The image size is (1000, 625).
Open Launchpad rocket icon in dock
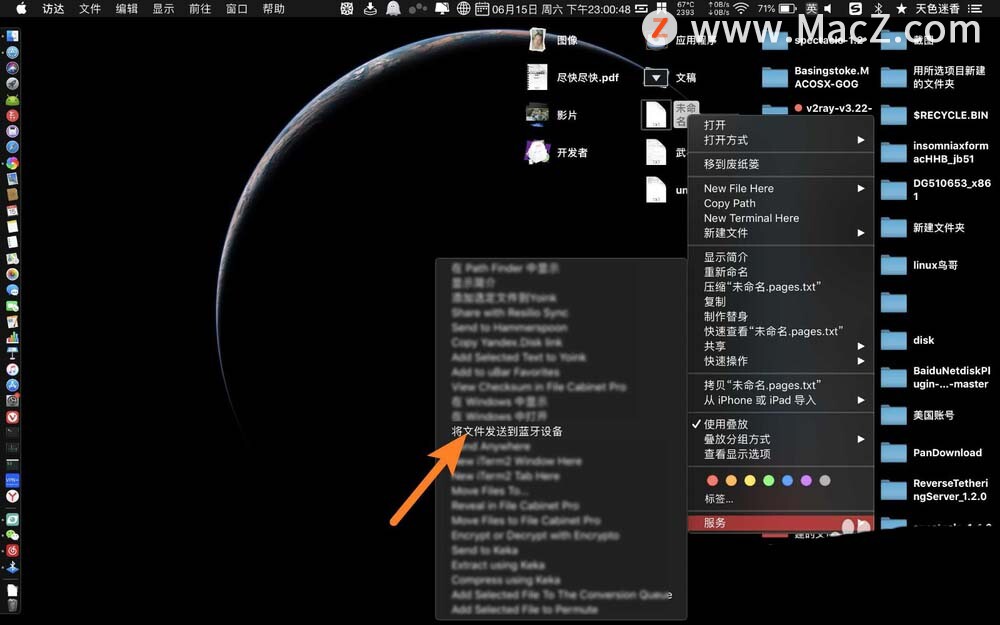point(12,84)
